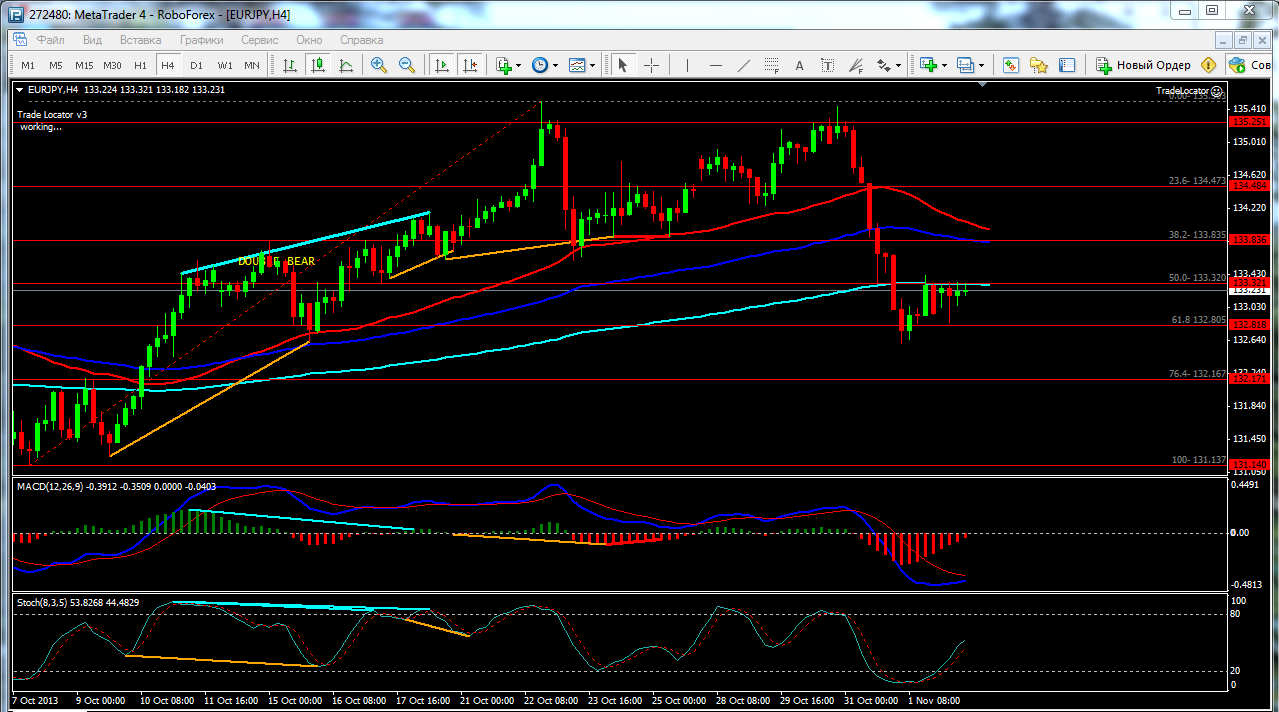Click the zoom in magnifier icon
The image size is (1279, 712).
(379, 65)
